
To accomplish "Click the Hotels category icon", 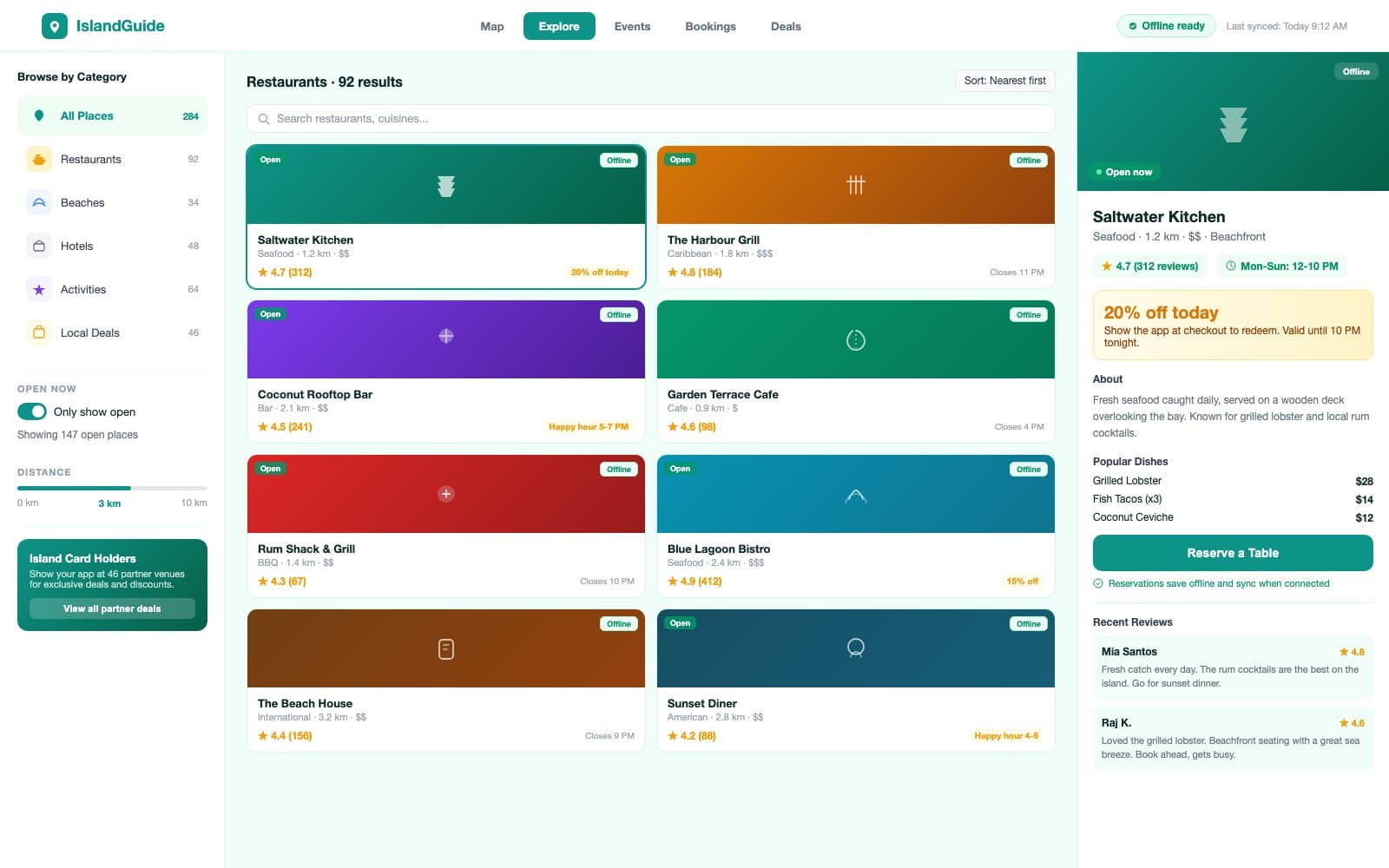I will (39, 246).
